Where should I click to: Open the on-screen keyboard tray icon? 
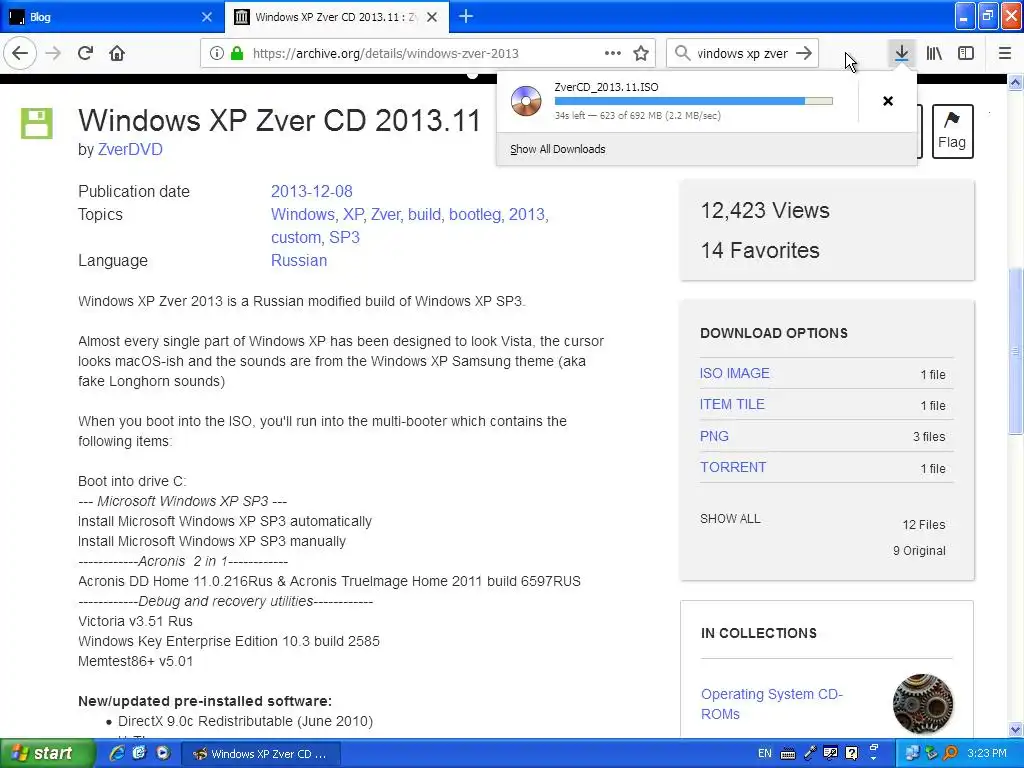788,754
